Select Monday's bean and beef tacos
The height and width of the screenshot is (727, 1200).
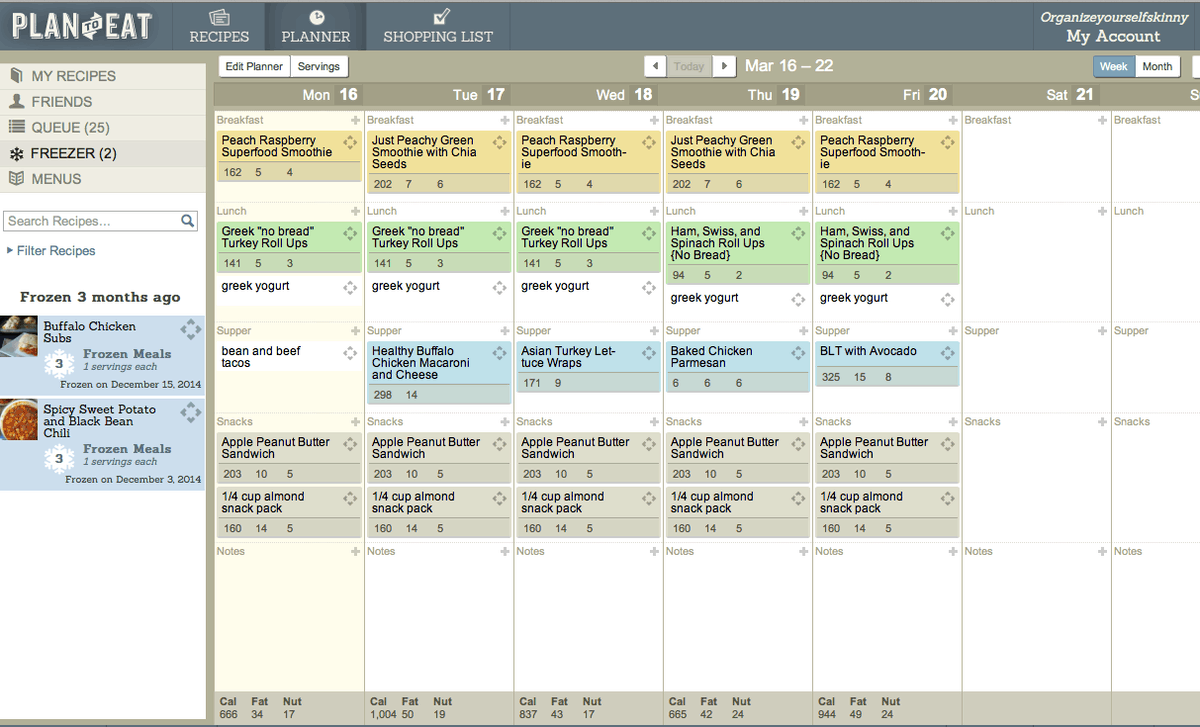tap(262, 357)
